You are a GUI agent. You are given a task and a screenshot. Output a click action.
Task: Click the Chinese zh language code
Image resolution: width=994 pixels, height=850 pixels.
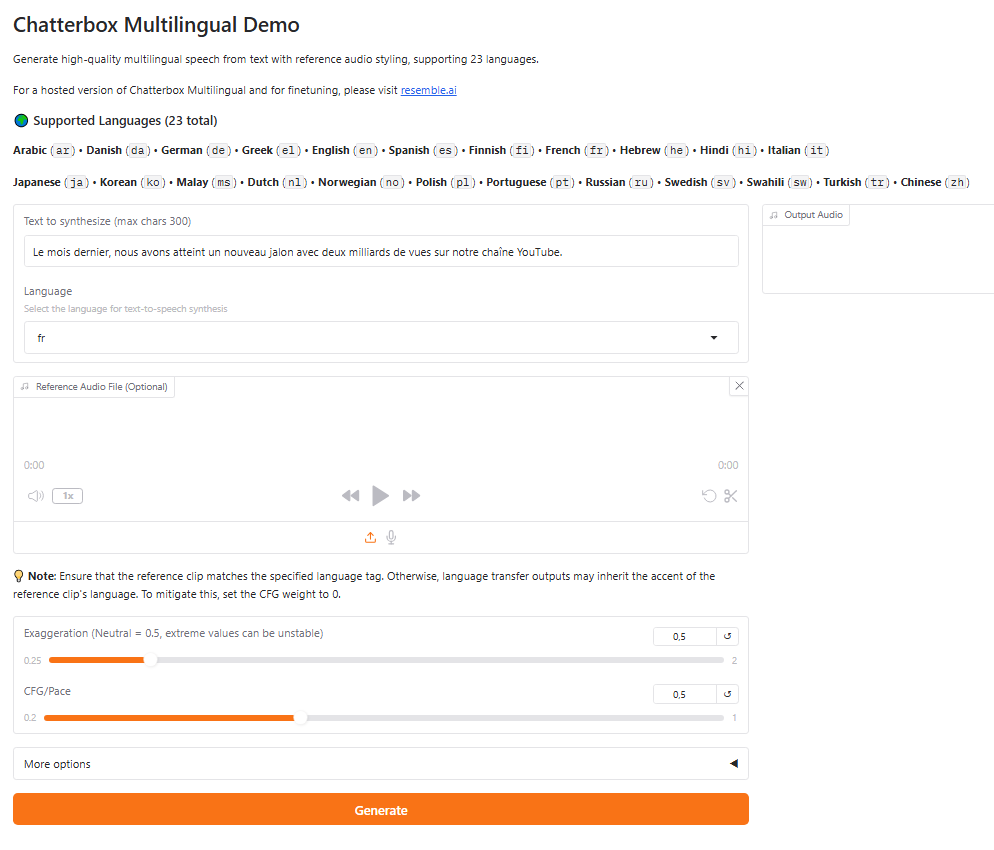[x=957, y=183]
